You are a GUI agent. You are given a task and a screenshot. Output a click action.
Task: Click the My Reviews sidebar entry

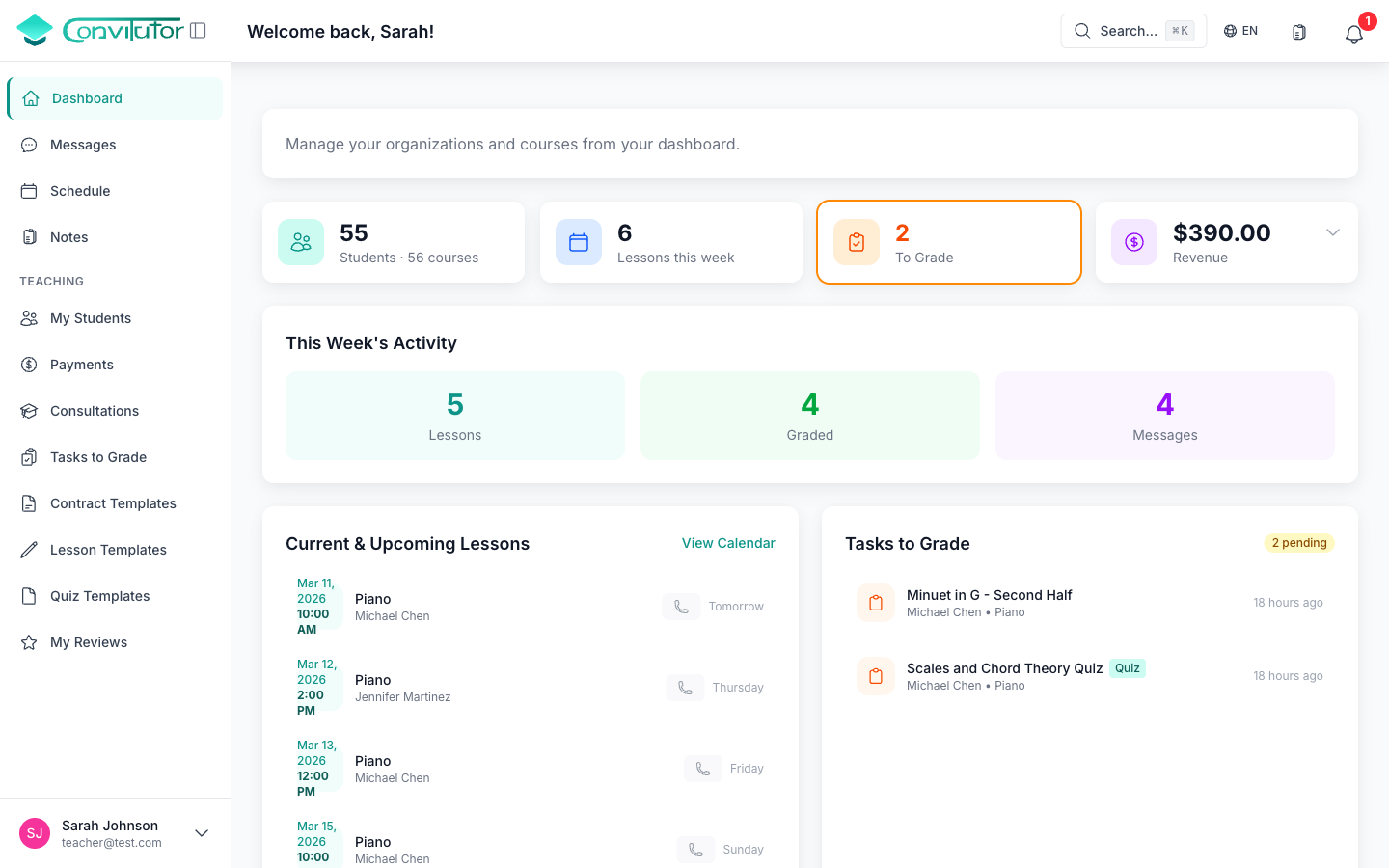[x=89, y=642]
